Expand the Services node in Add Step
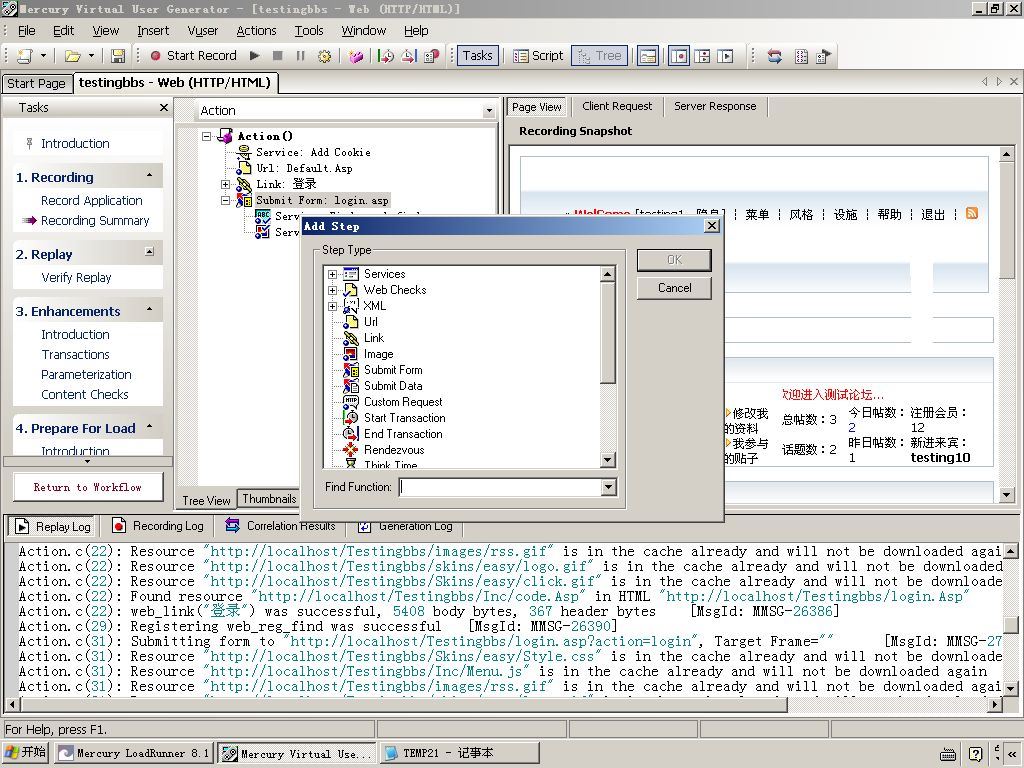The image size is (1024, 768). tap(332, 274)
